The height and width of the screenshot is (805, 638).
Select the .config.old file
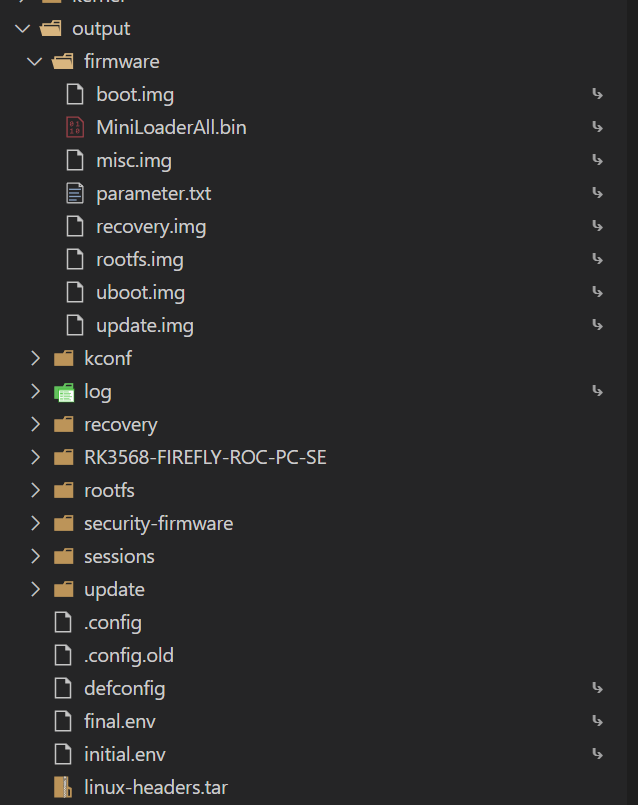coord(129,655)
